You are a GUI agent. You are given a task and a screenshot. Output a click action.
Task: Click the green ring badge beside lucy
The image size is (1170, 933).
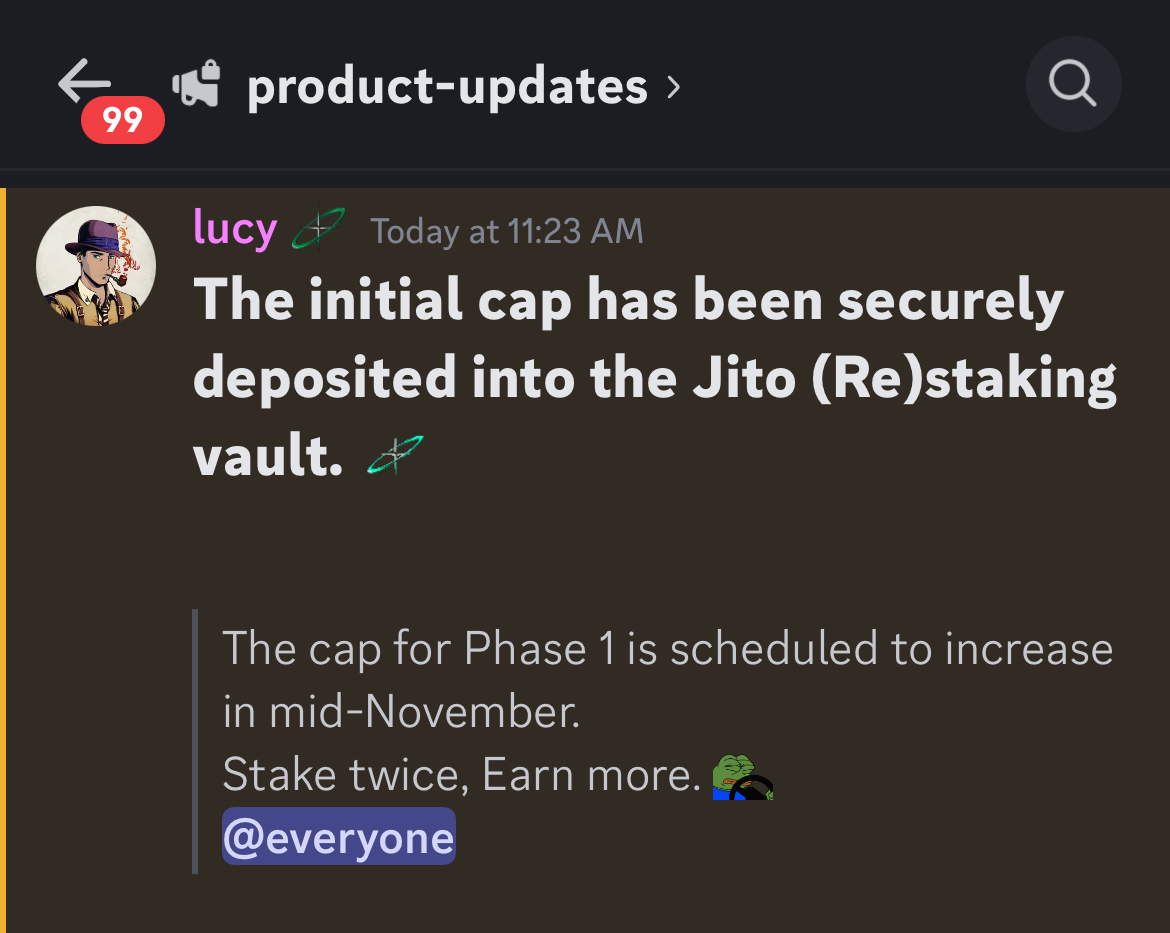[x=318, y=230]
